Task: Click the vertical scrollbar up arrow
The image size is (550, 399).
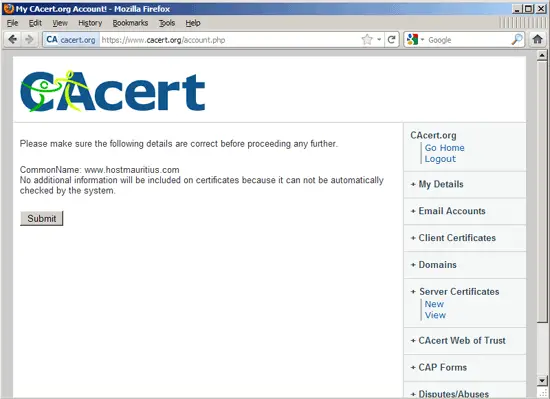Action: pos(542,55)
